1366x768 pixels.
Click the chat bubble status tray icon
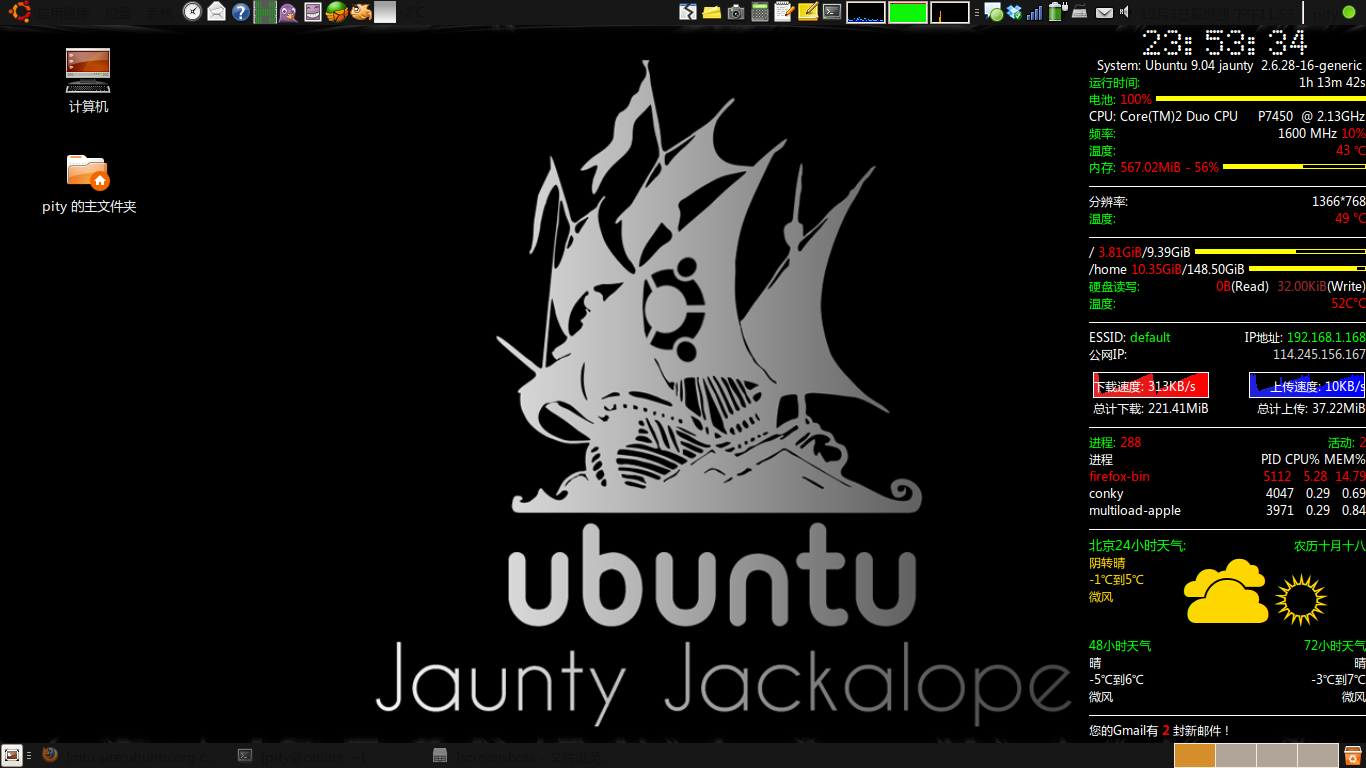coord(993,12)
